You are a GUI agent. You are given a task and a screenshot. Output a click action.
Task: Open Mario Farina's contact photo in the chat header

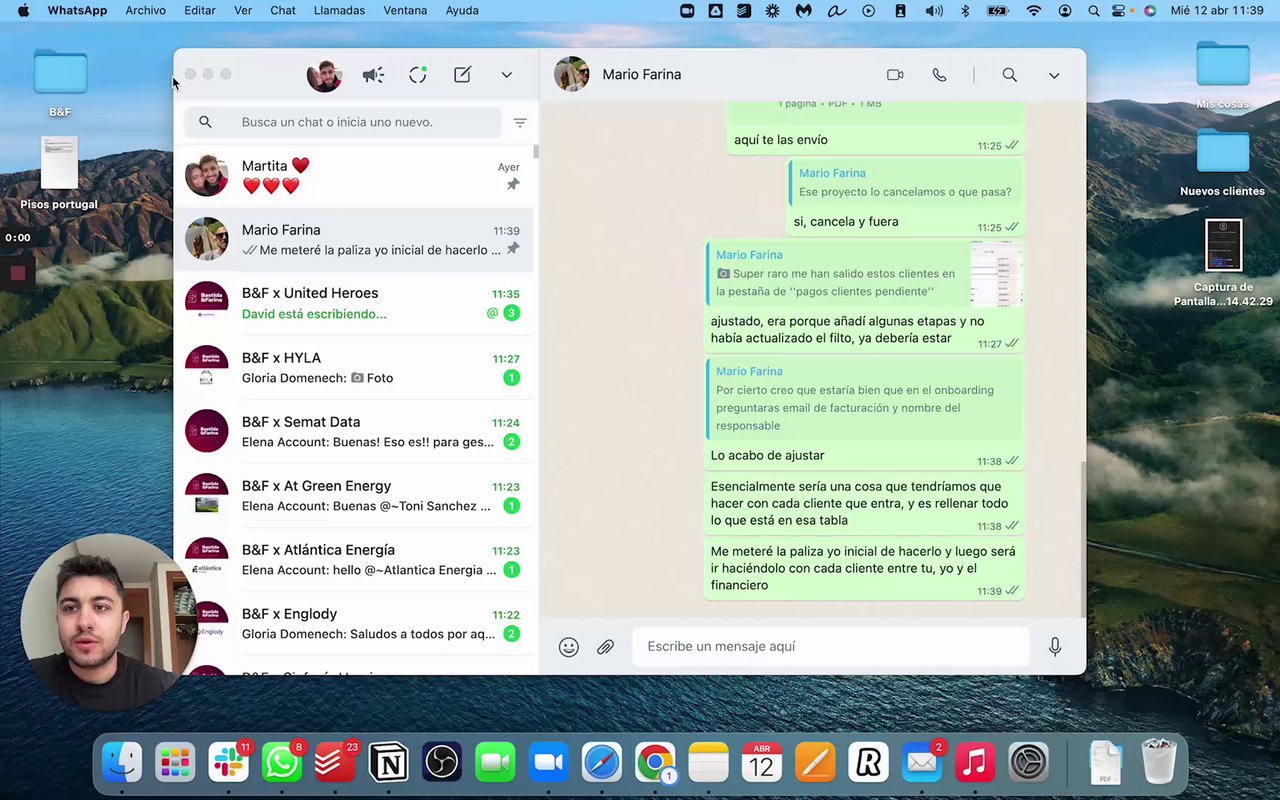[x=572, y=75]
